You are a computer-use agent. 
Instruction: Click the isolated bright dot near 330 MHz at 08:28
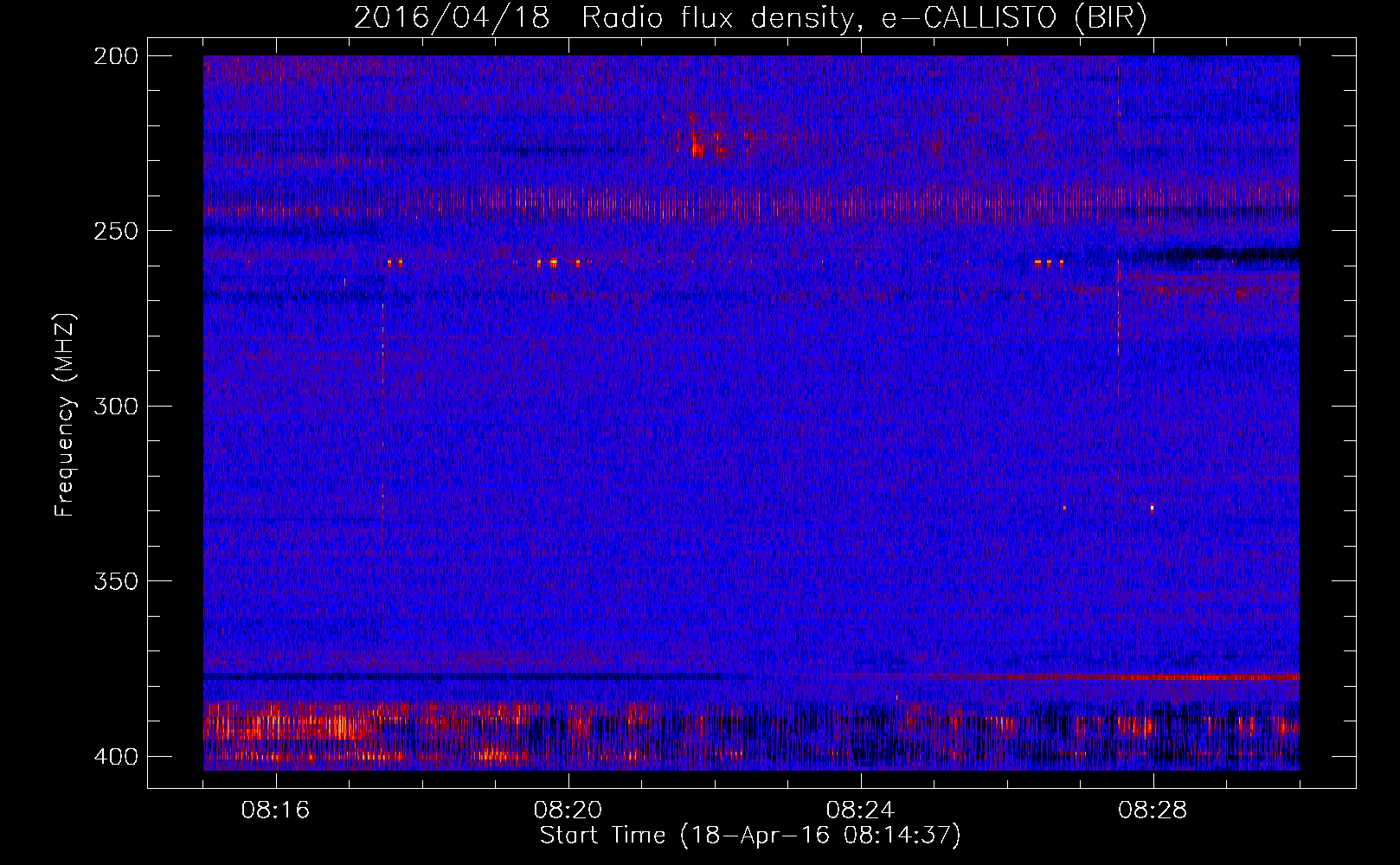1152,508
